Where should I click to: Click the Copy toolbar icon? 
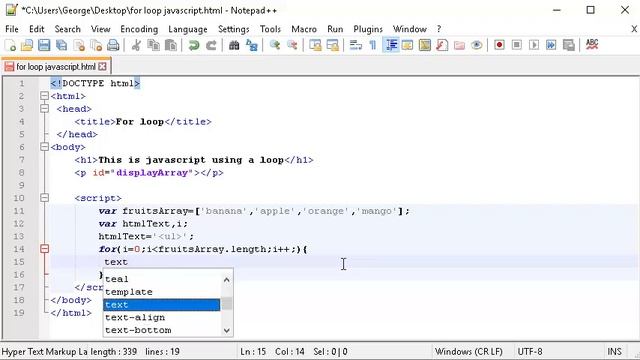153,45
